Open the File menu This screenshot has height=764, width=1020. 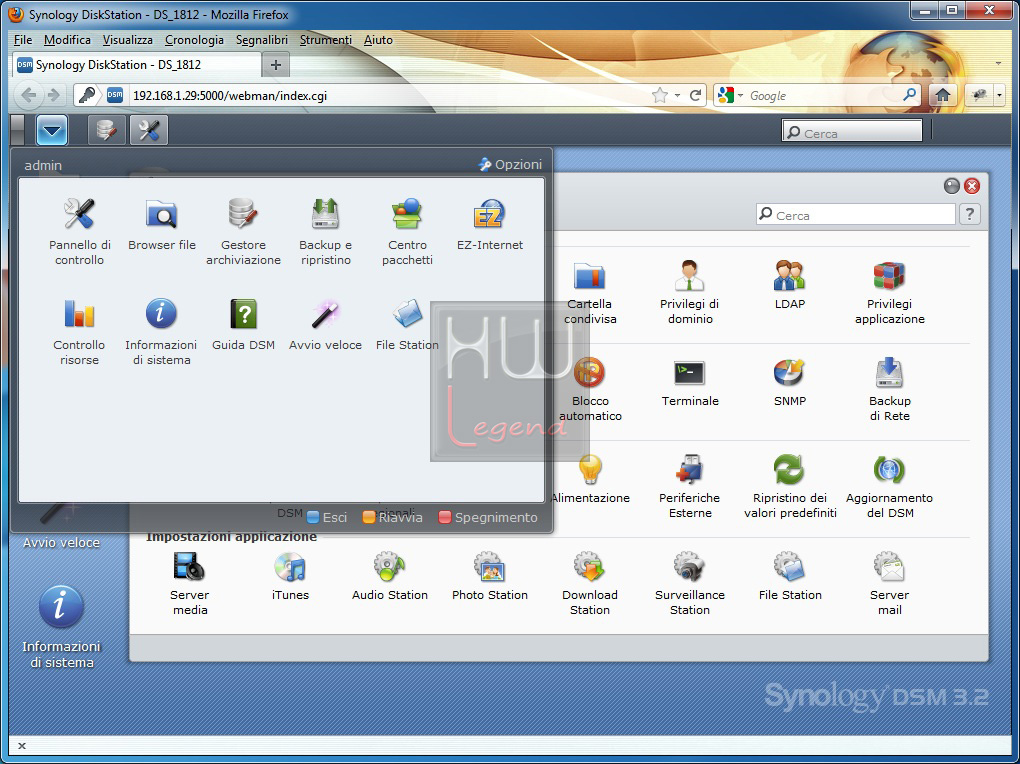pos(23,40)
